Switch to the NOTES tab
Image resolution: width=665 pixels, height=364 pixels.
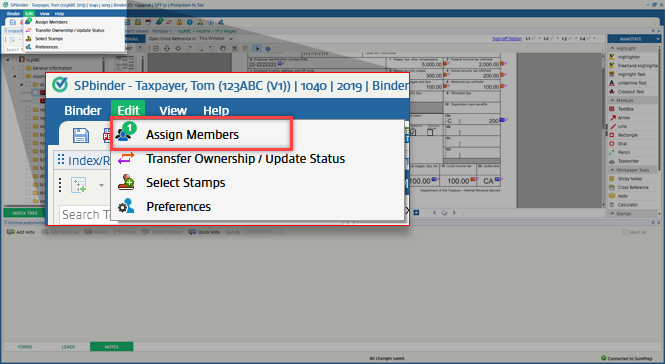112,347
